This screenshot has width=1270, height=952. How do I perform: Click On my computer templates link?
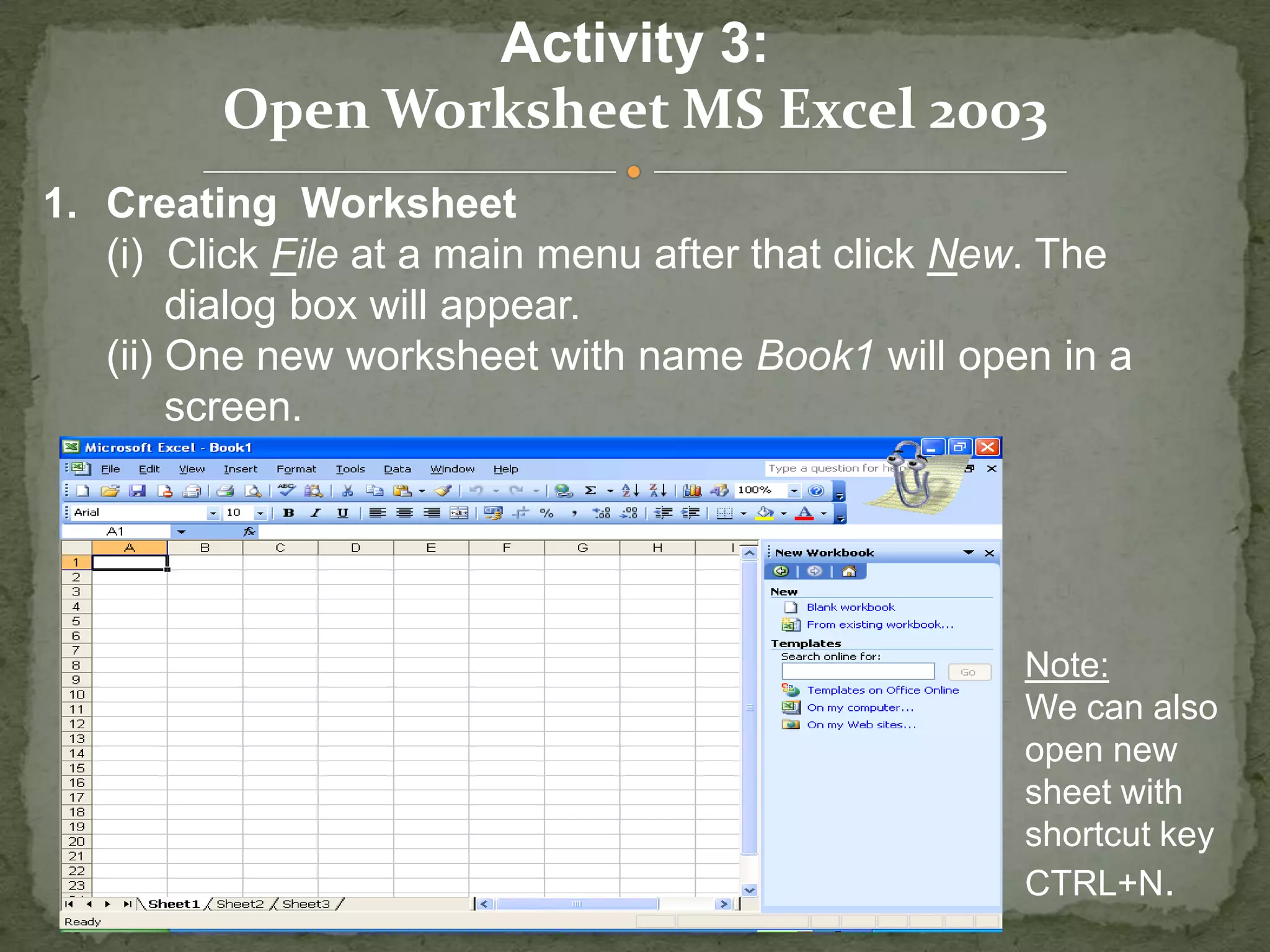point(860,708)
